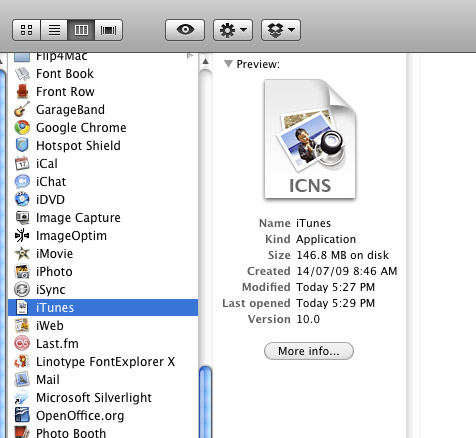Click the Mail name text
Viewport: 476px width, 438px height.
click(48, 380)
